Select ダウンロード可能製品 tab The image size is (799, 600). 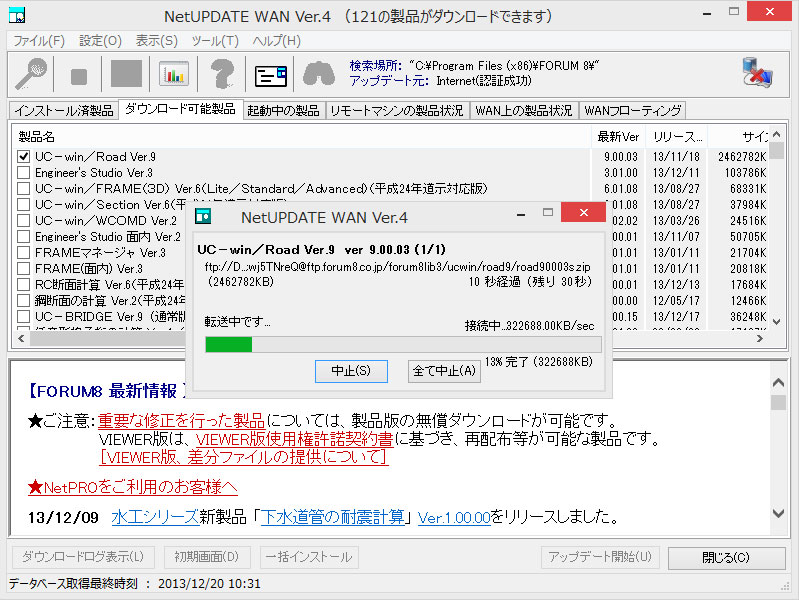click(x=180, y=109)
